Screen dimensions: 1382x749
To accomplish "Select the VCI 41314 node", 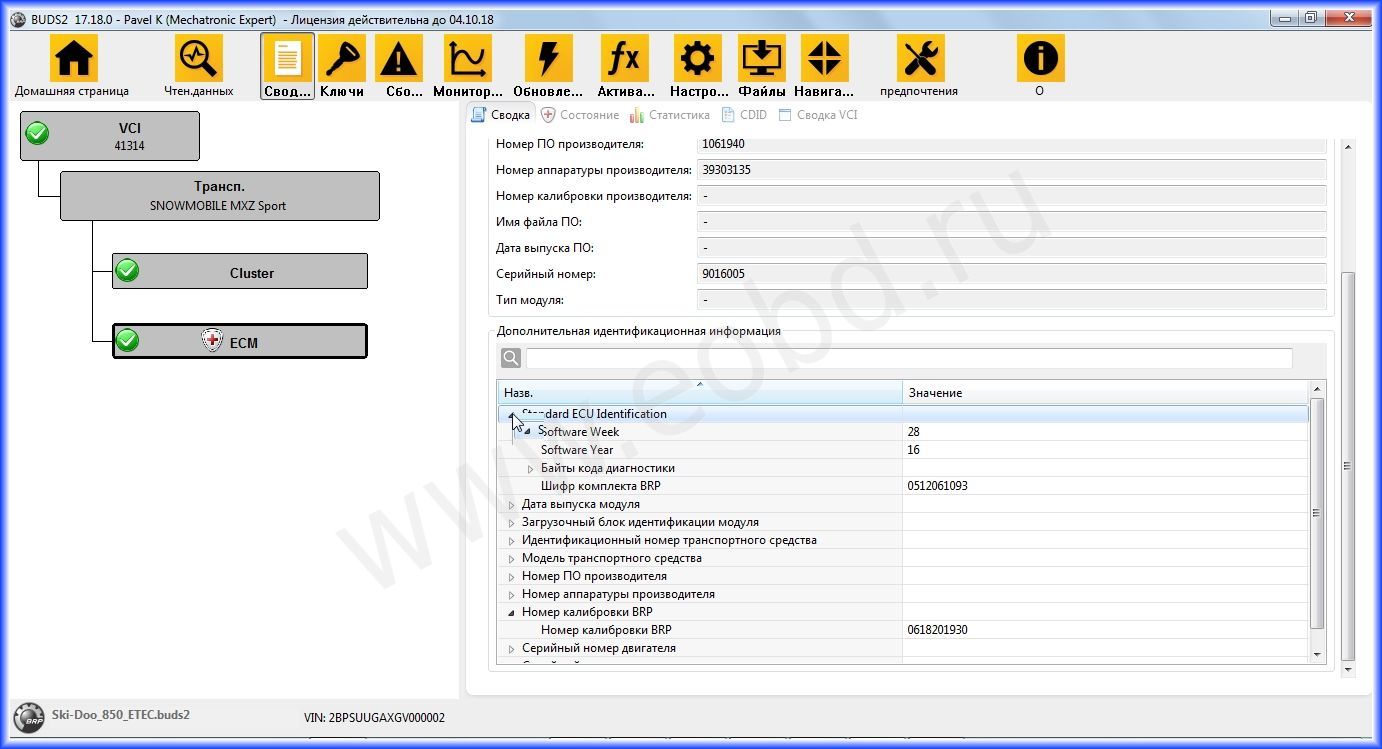I will [x=110, y=136].
